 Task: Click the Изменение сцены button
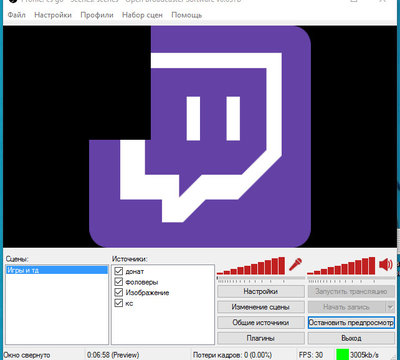tap(261, 307)
